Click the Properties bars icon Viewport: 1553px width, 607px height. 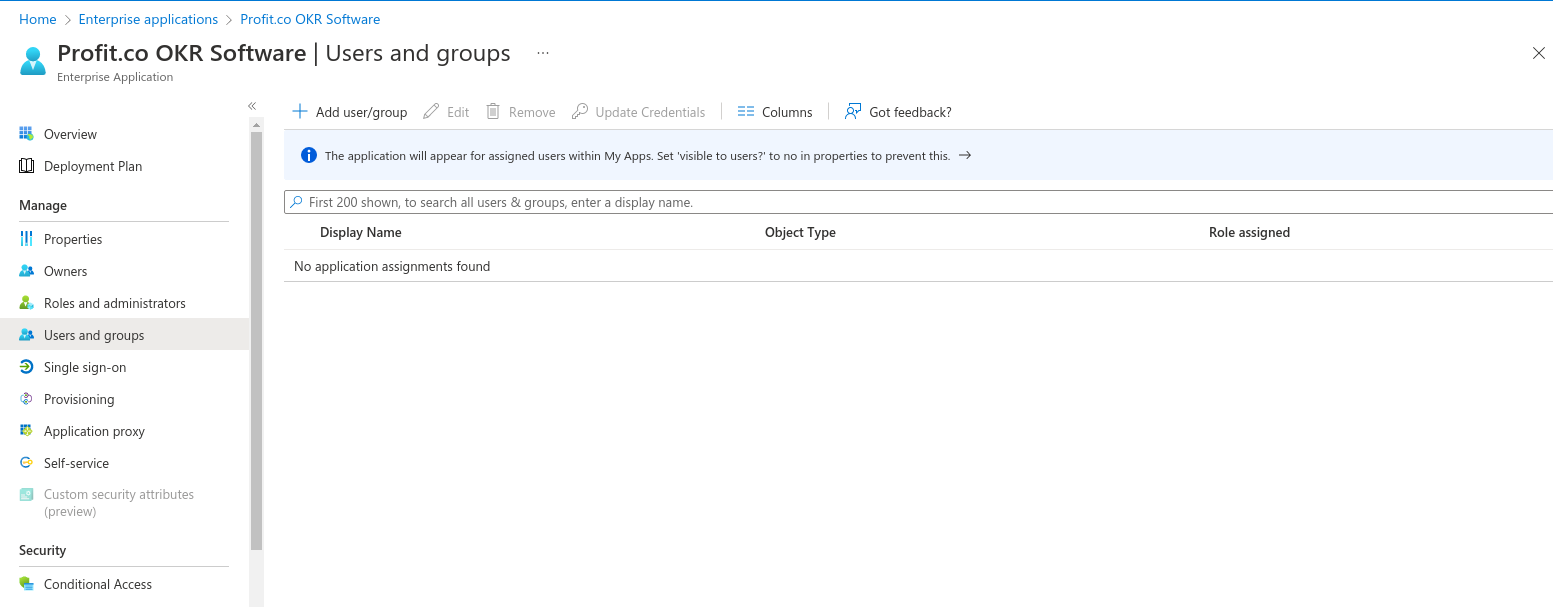pos(26,239)
